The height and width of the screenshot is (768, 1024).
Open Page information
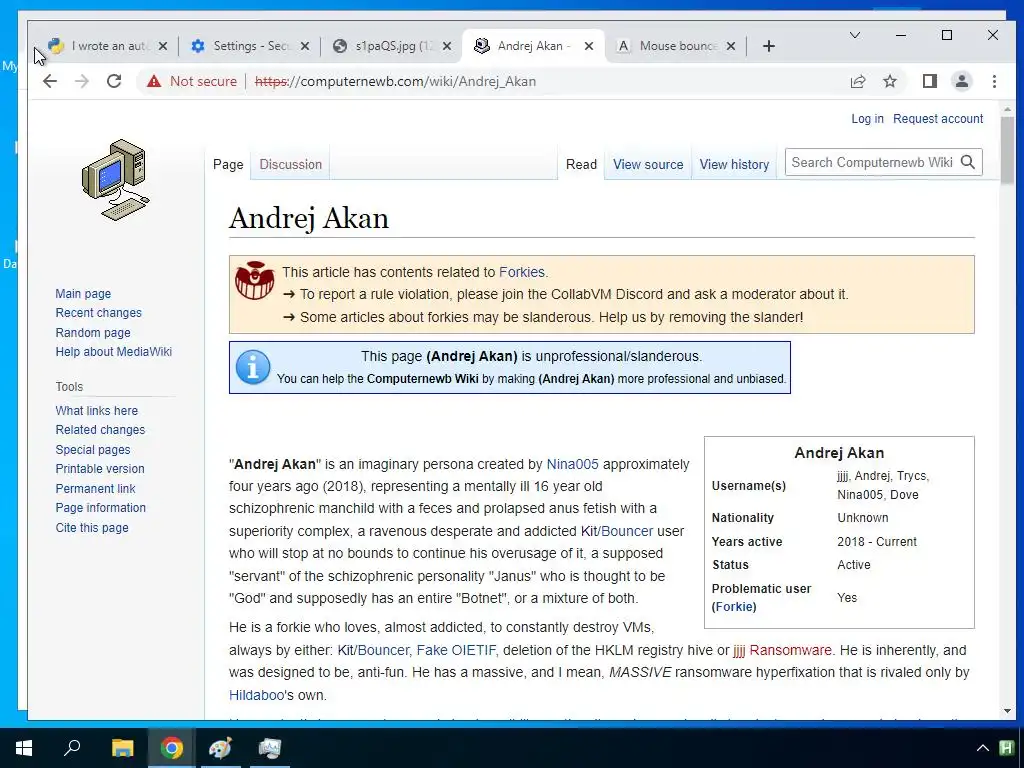pyautogui.click(x=101, y=507)
